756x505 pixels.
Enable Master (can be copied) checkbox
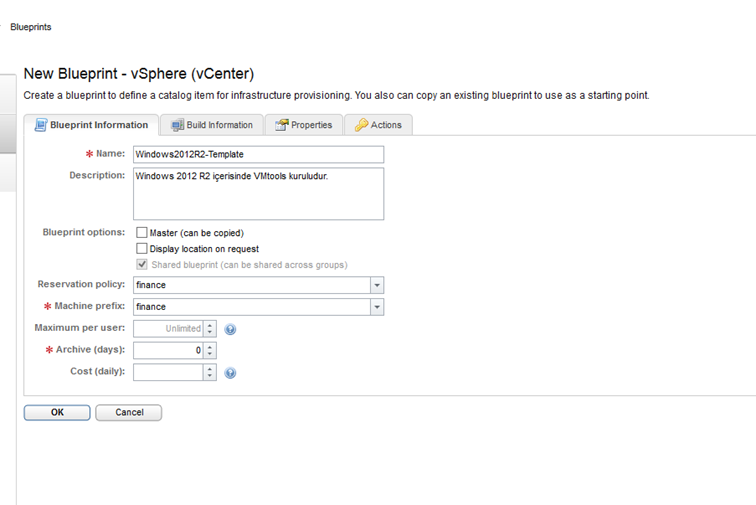coord(141,232)
